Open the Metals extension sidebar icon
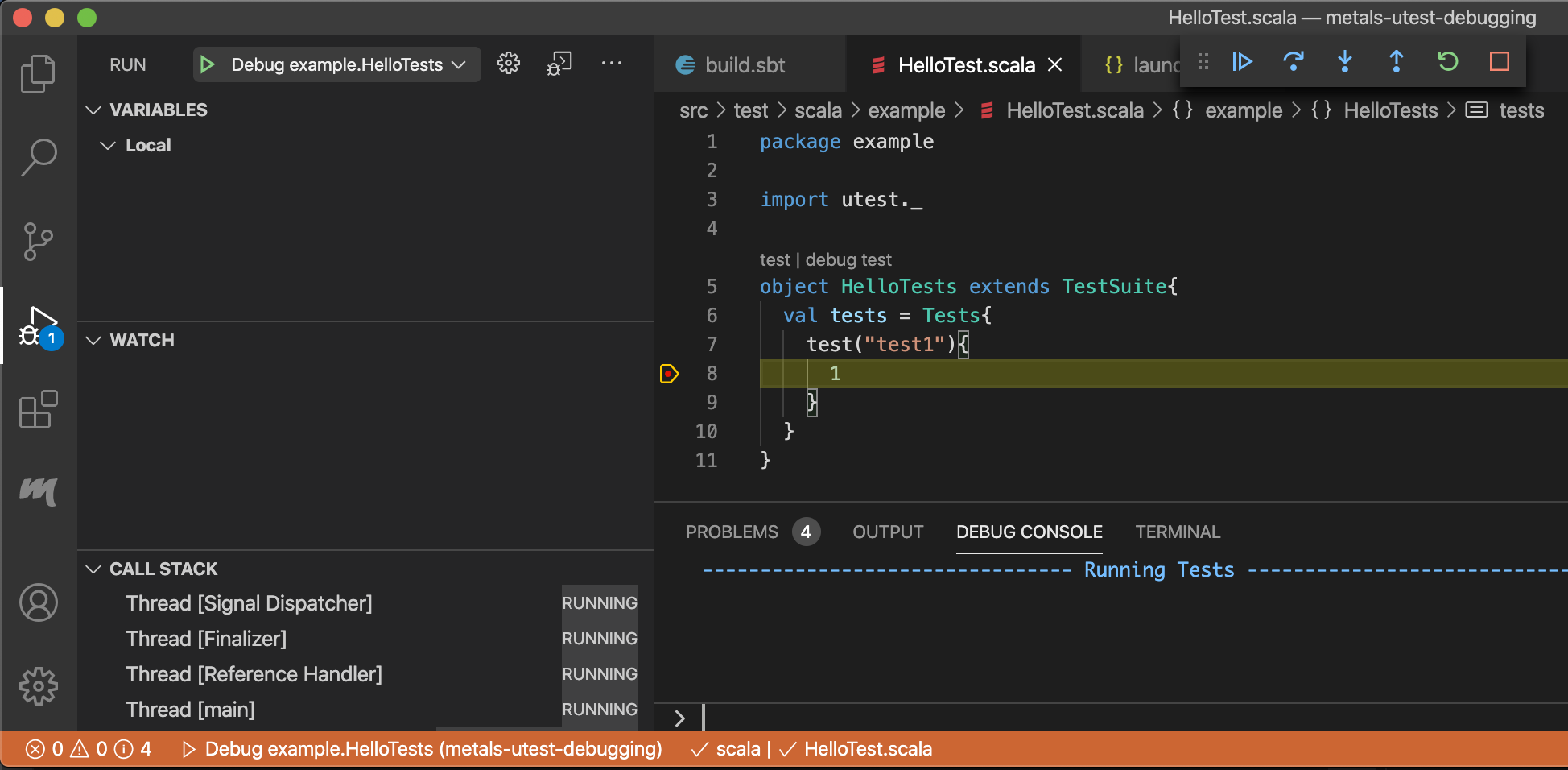This screenshot has height=770, width=1568. (x=39, y=491)
